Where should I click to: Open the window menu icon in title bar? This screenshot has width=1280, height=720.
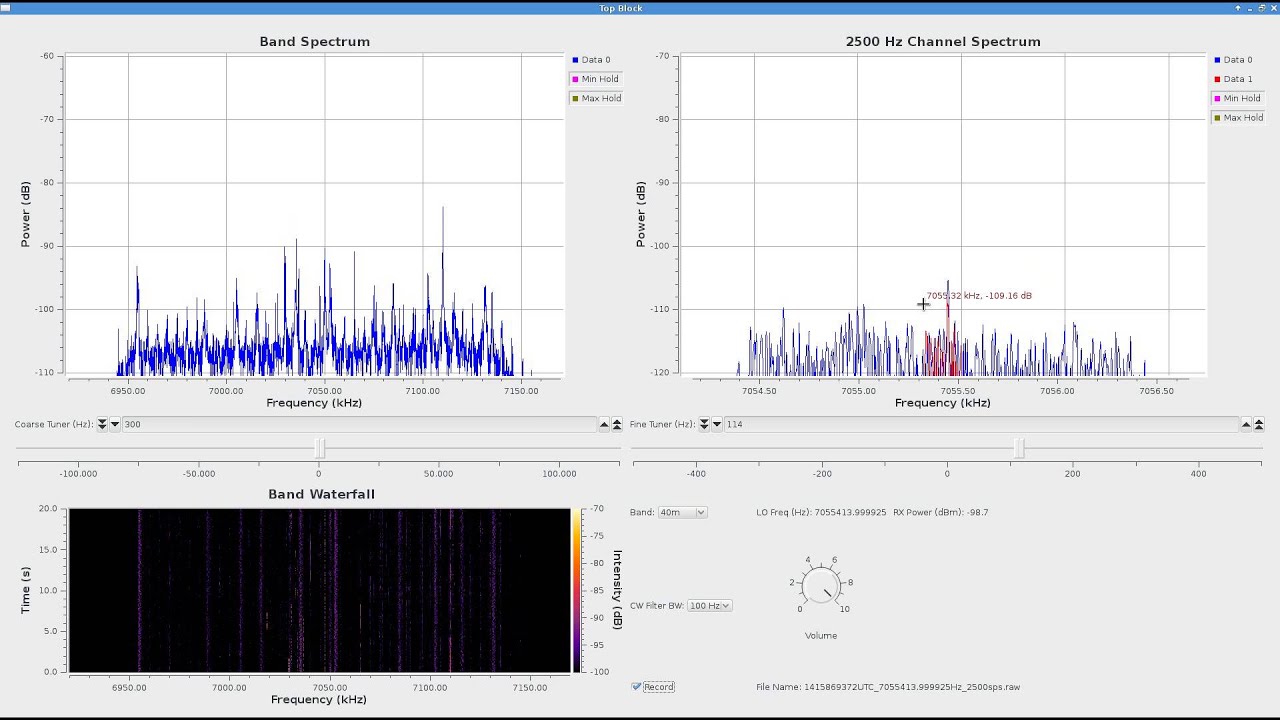point(6,8)
